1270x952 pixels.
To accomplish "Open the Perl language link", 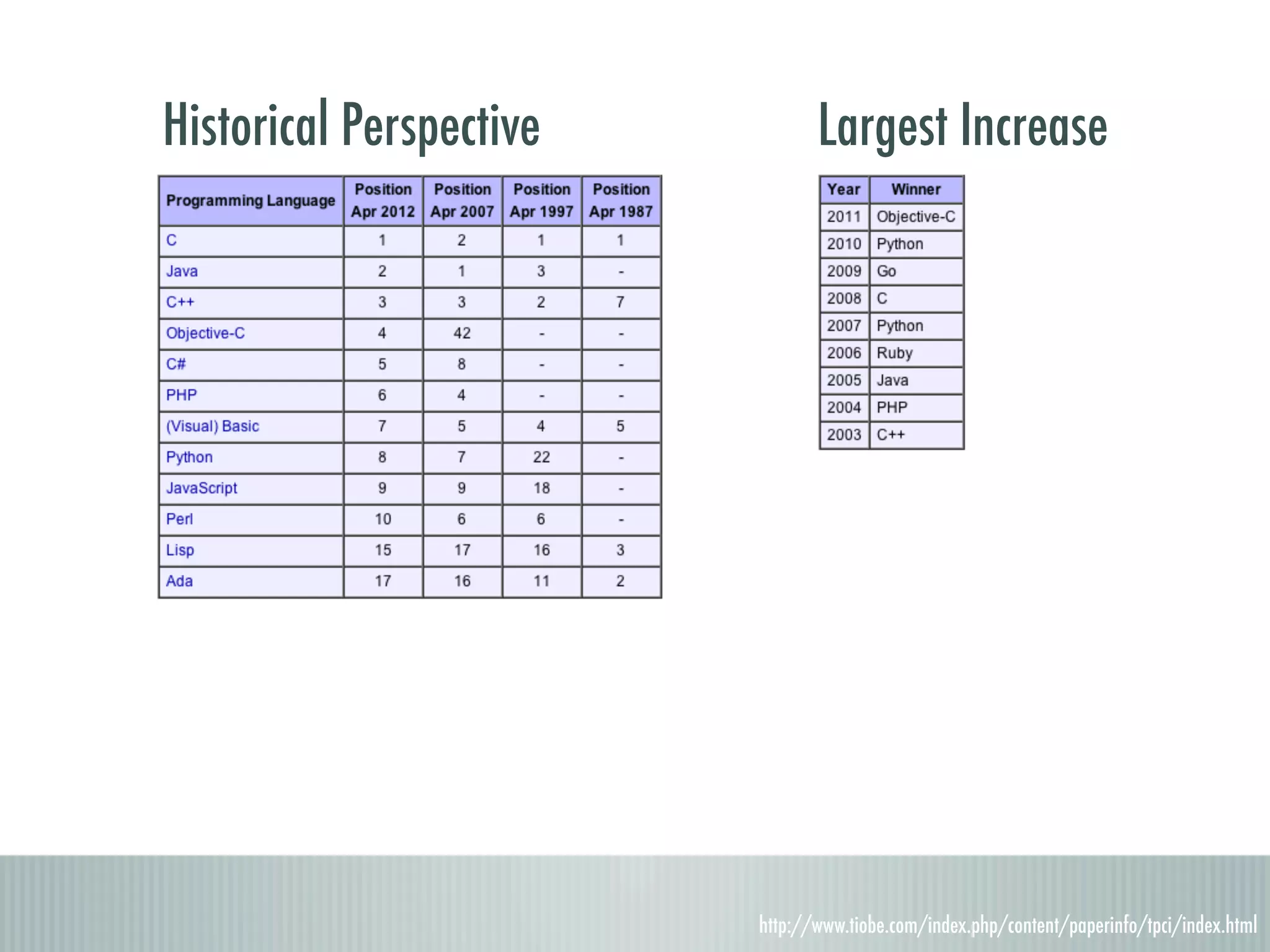I will pyautogui.click(x=179, y=519).
